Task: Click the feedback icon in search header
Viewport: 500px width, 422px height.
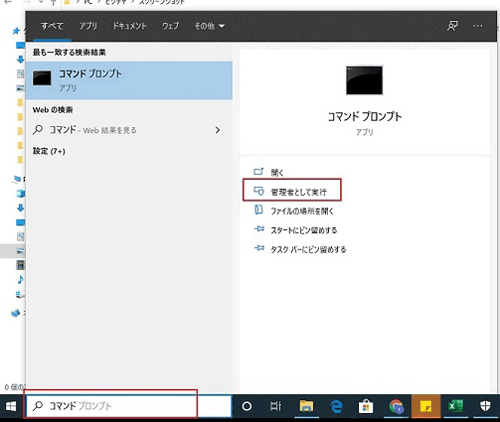Action: [x=452, y=26]
